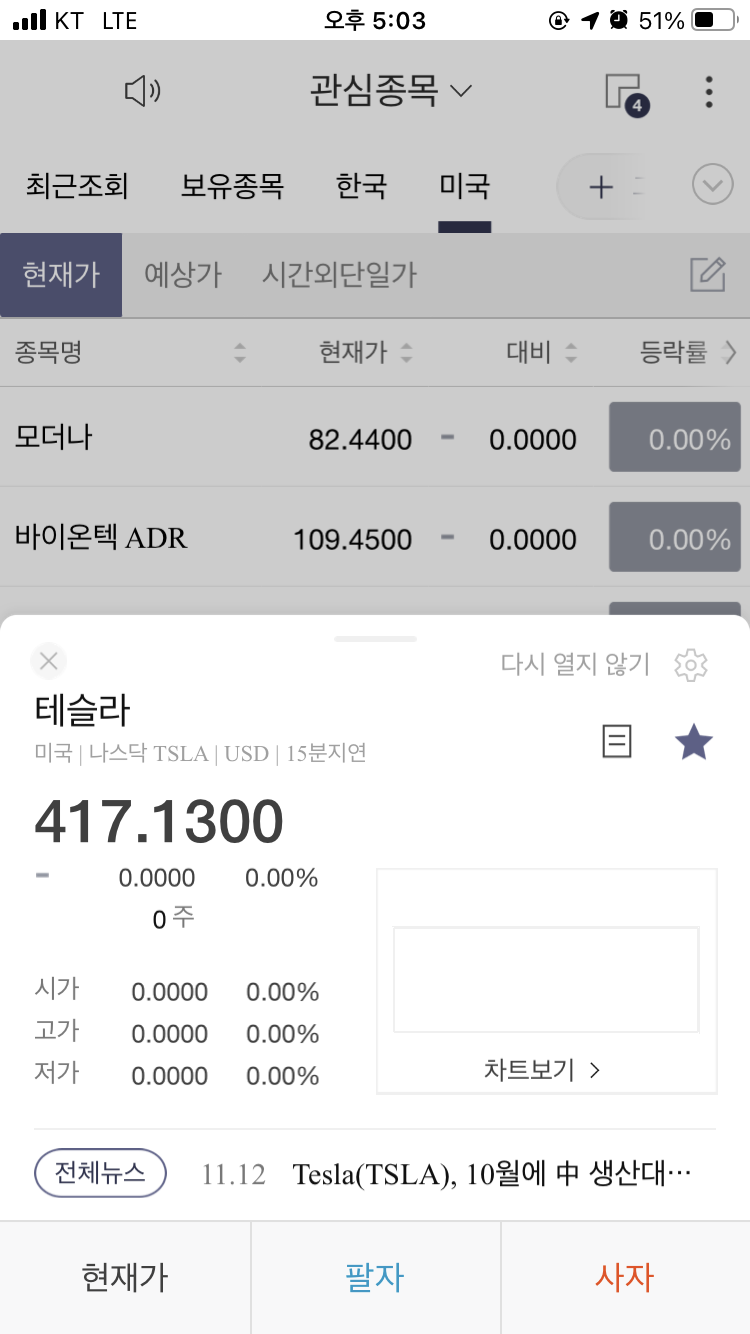Tap the panel drag handle bar
750x1334 pixels.
tap(375, 638)
